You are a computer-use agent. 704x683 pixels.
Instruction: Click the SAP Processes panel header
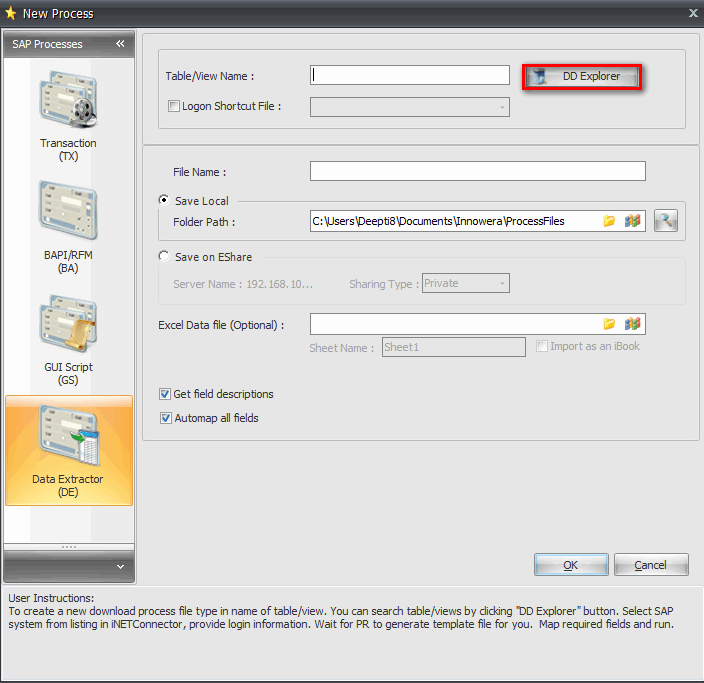pos(69,44)
